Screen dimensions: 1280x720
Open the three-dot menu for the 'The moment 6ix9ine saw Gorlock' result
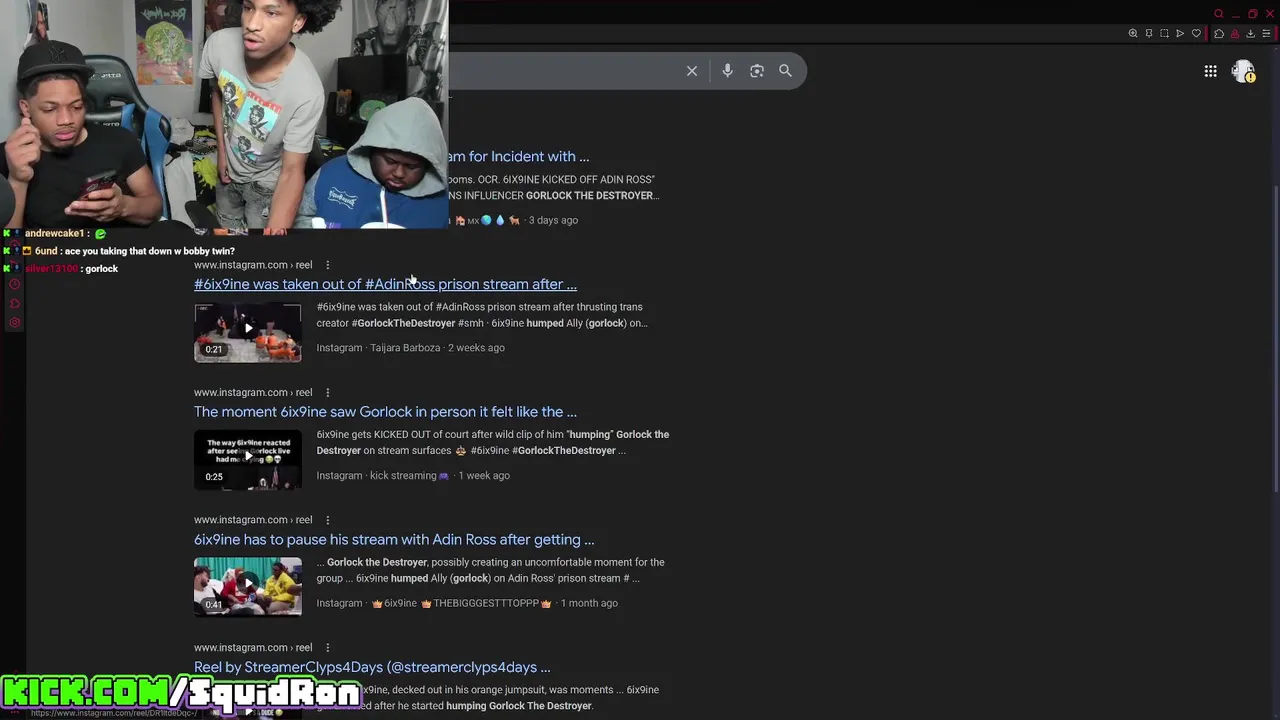pyautogui.click(x=327, y=392)
